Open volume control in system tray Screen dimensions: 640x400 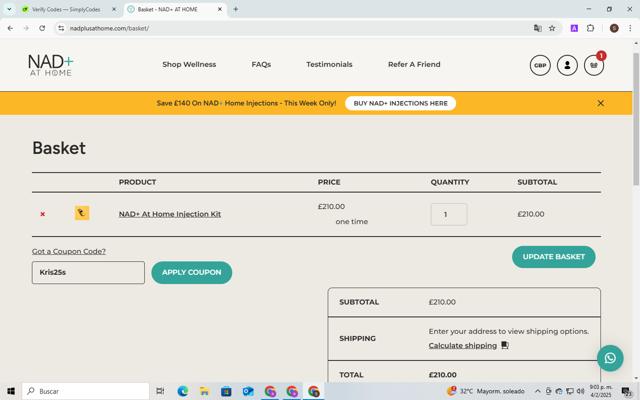pyautogui.click(x=580, y=391)
